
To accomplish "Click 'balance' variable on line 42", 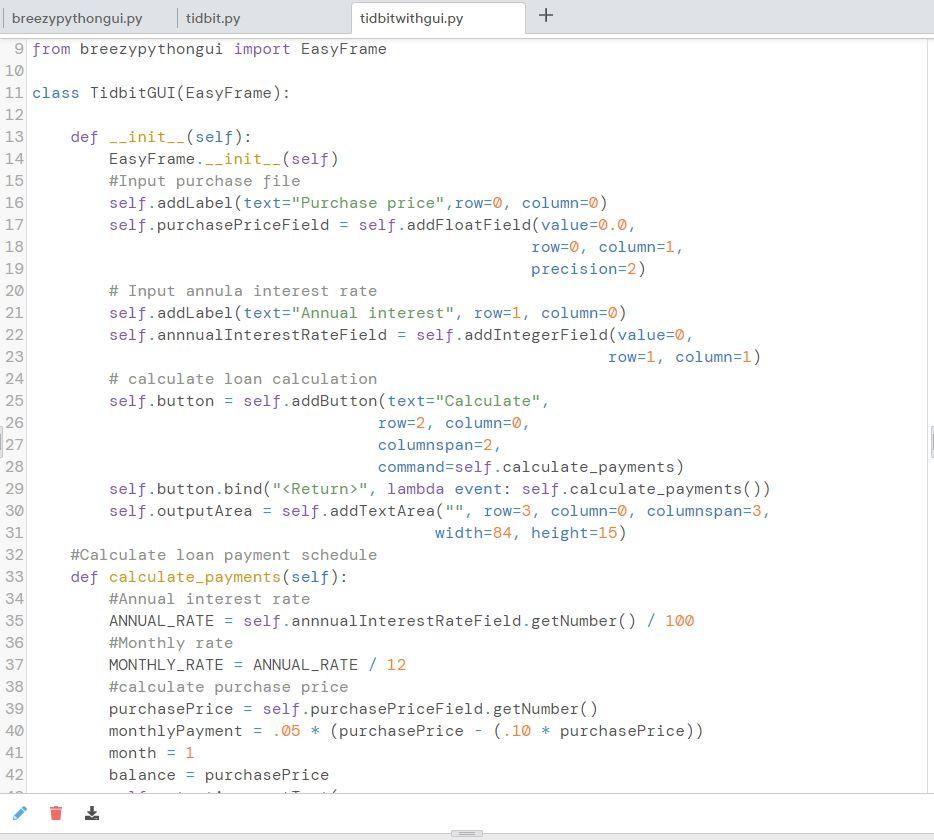I will coord(142,775).
